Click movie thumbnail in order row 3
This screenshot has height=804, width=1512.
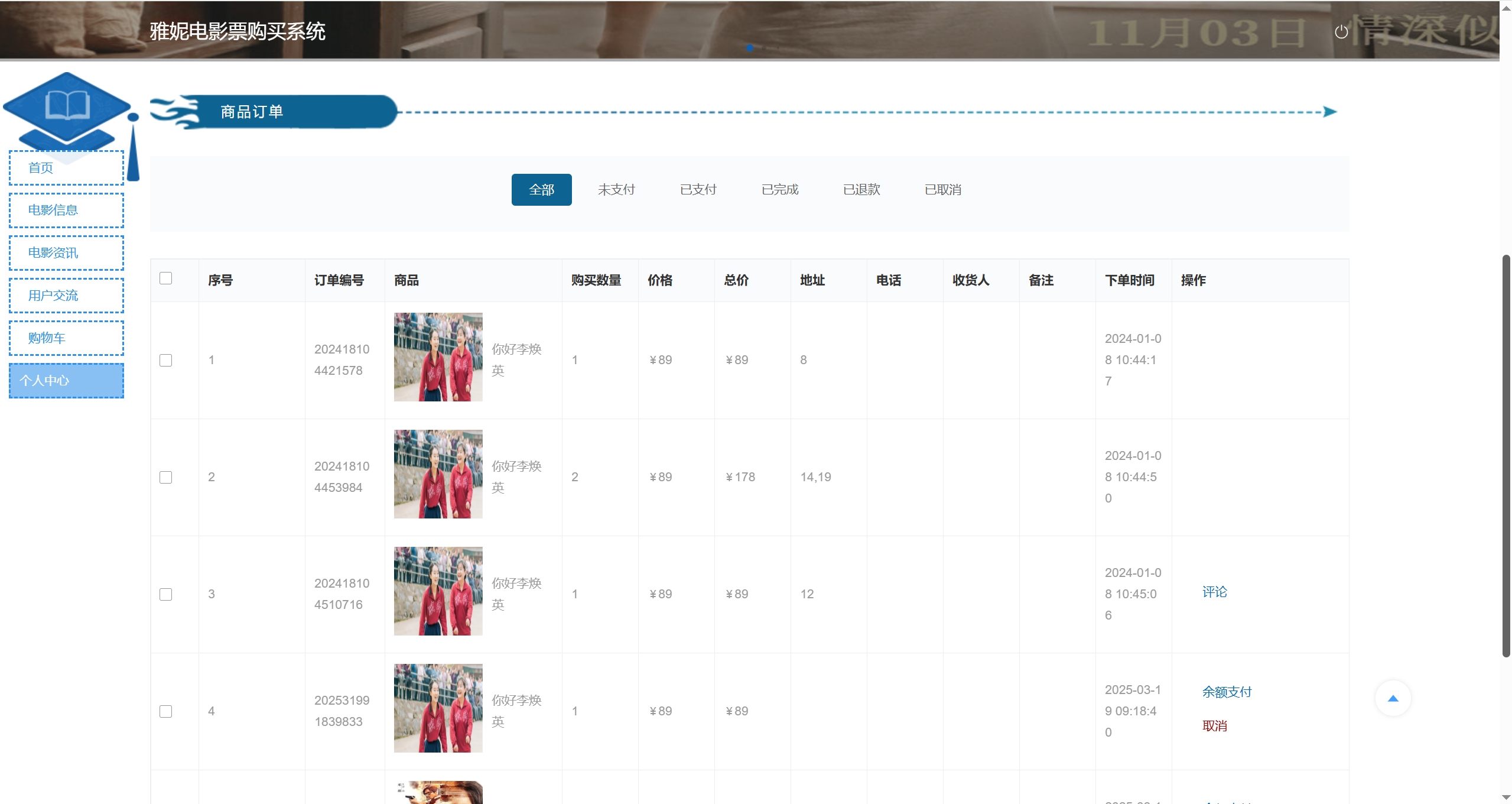[438, 591]
